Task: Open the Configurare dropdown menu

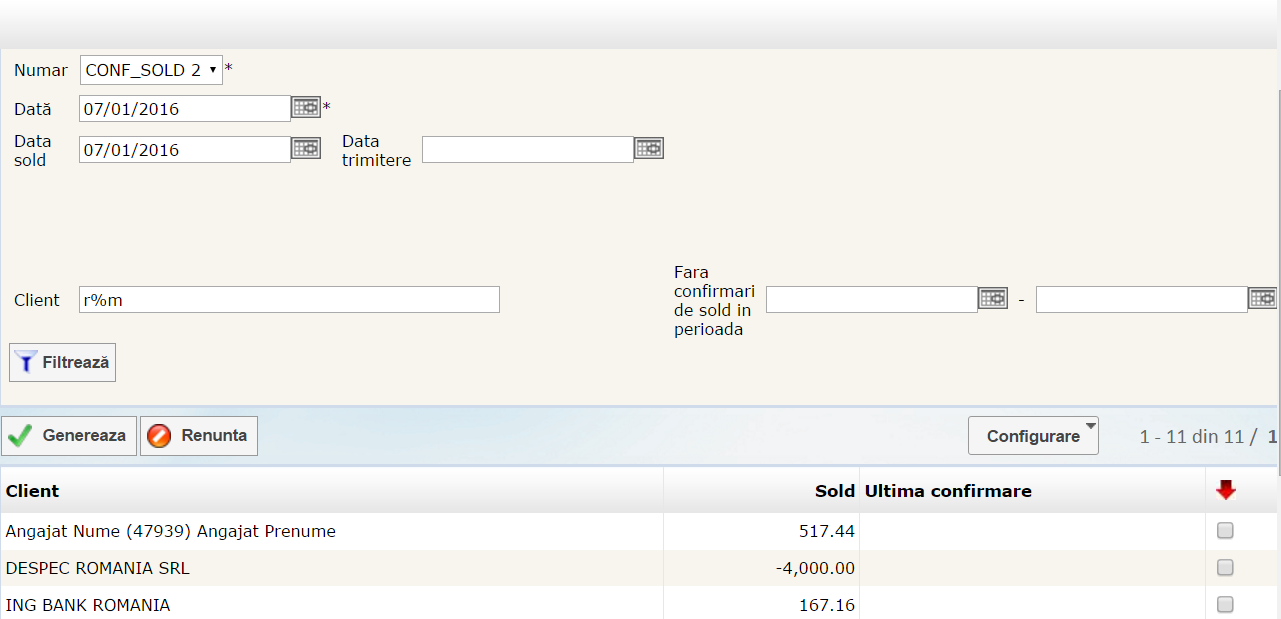Action: [x=1033, y=436]
